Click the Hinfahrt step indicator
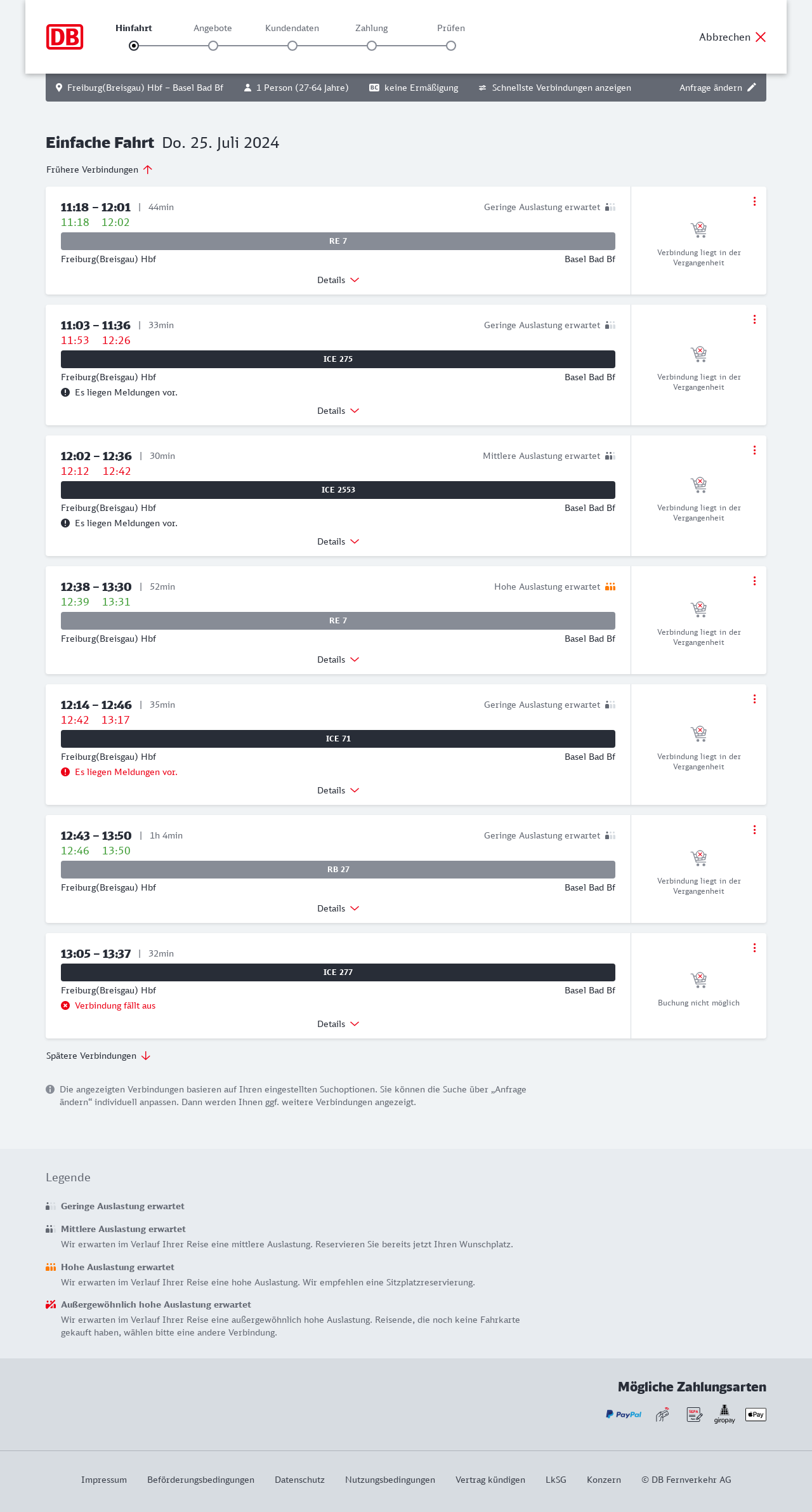Image resolution: width=812 pixels, height=1512 pixels. (134, 46)
